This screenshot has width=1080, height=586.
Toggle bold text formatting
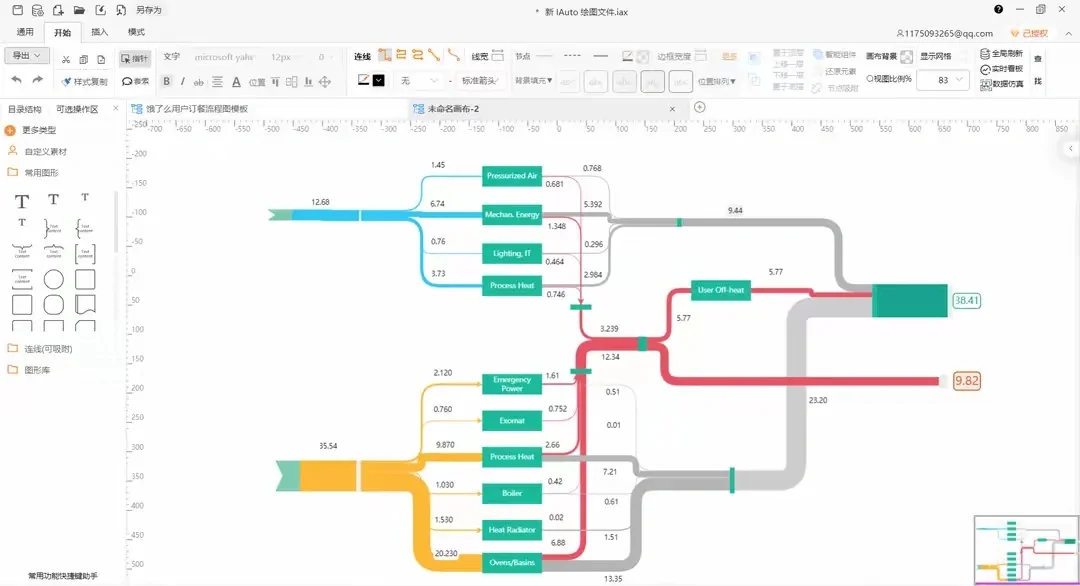tap(167, 81)
